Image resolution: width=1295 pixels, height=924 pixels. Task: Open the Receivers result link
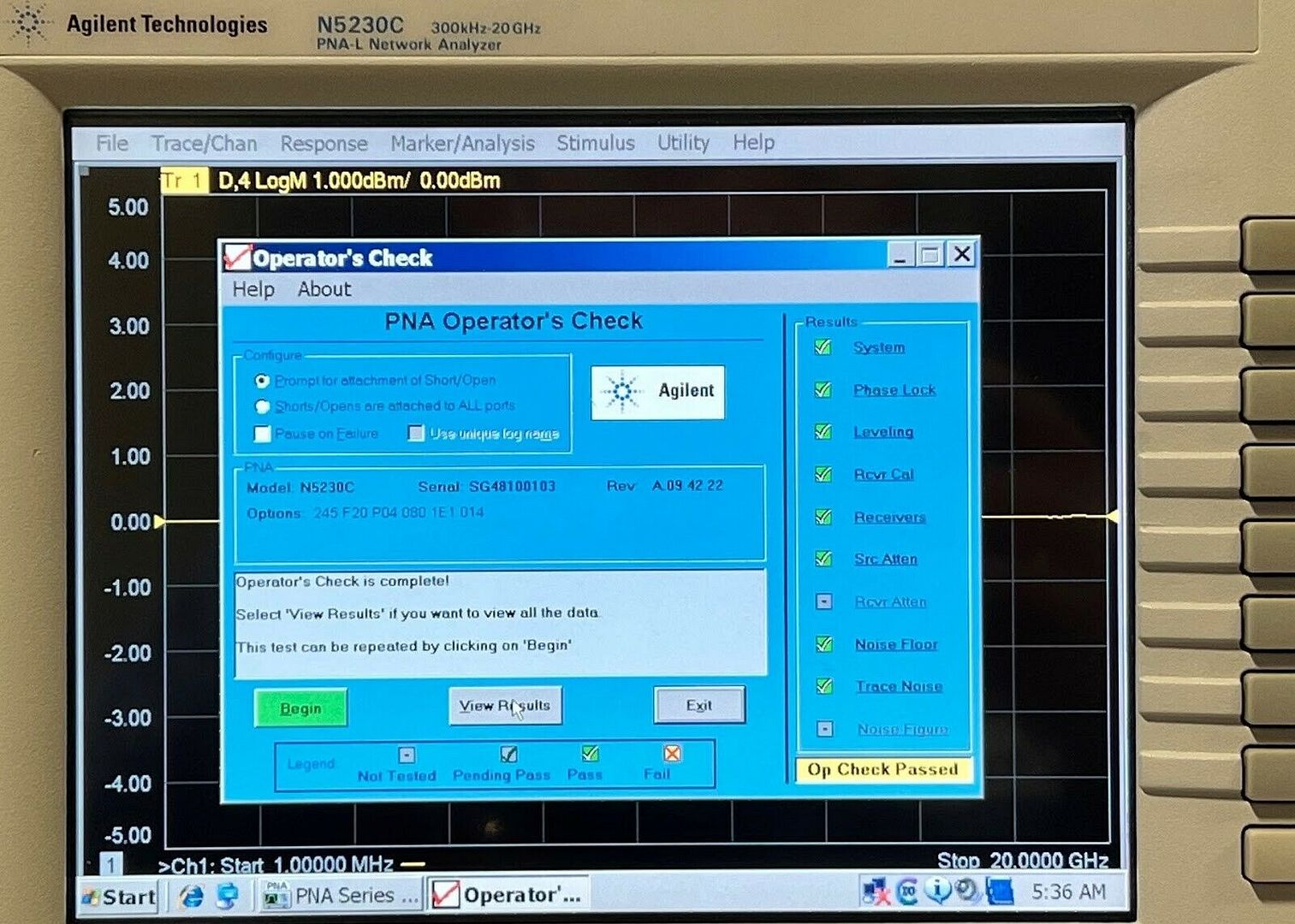[x=890, y=517]
